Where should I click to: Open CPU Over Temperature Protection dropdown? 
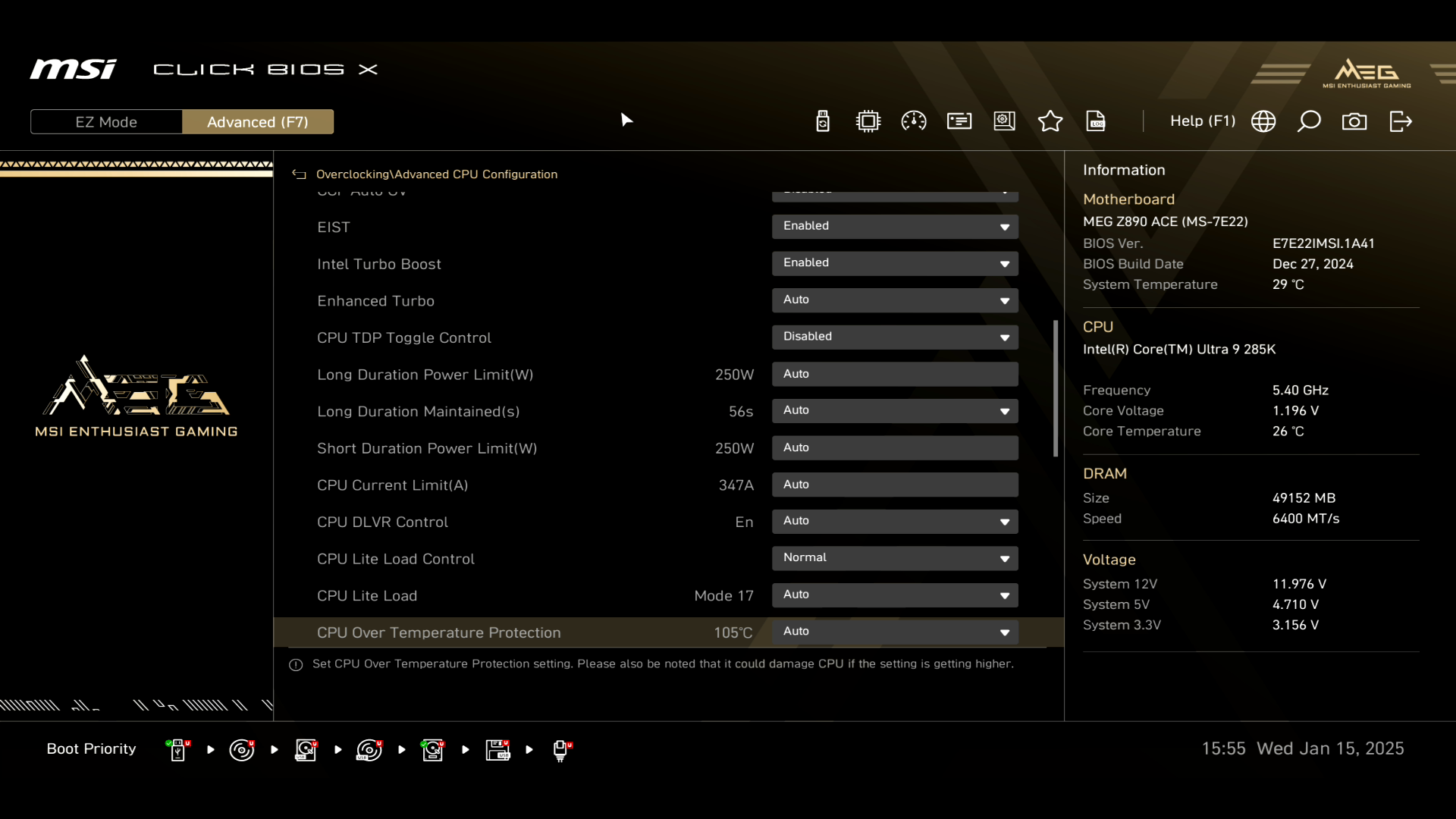[x=895, y=632]
